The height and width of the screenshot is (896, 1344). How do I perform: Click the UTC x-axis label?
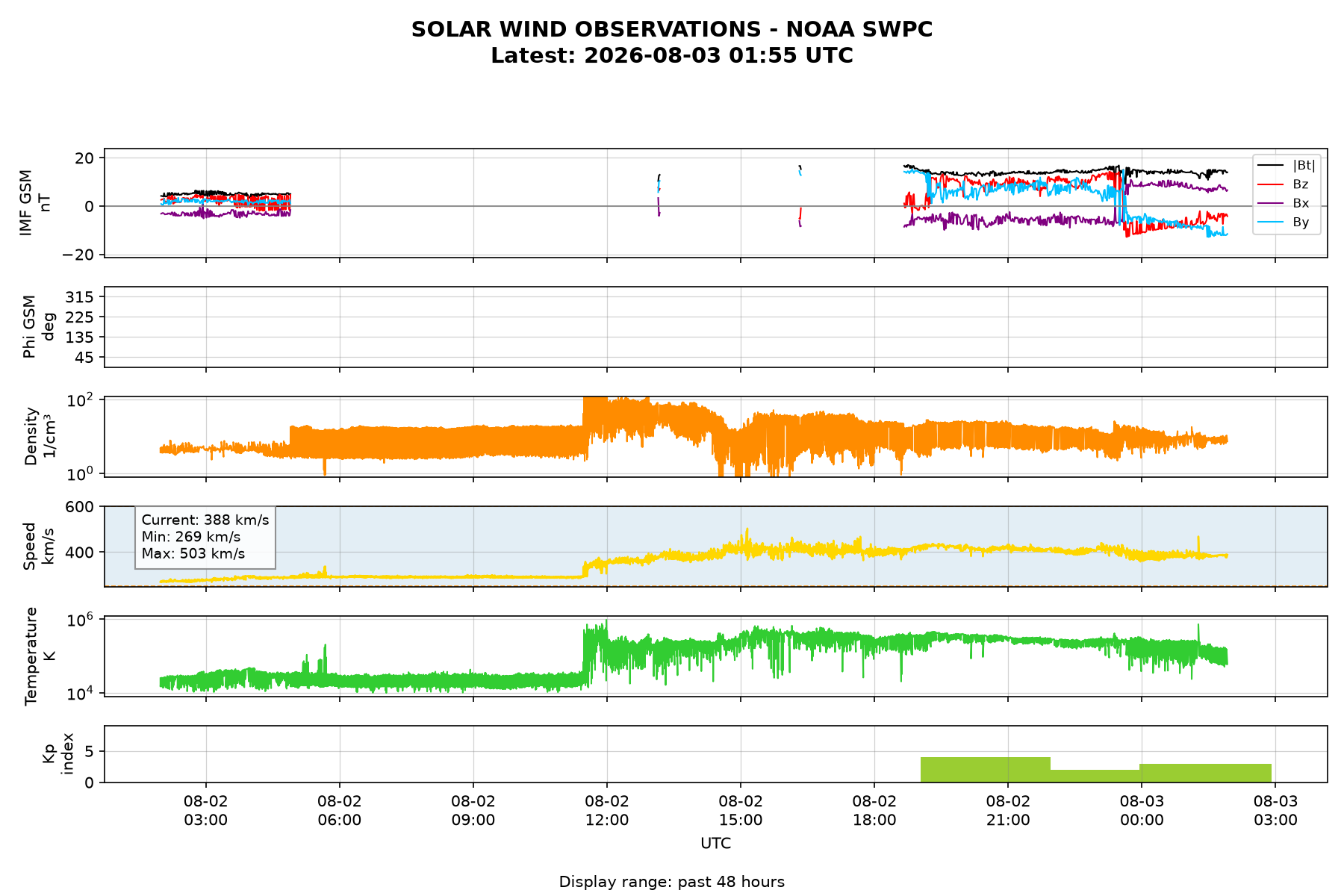pyautogui.click(x=716, y=844)
